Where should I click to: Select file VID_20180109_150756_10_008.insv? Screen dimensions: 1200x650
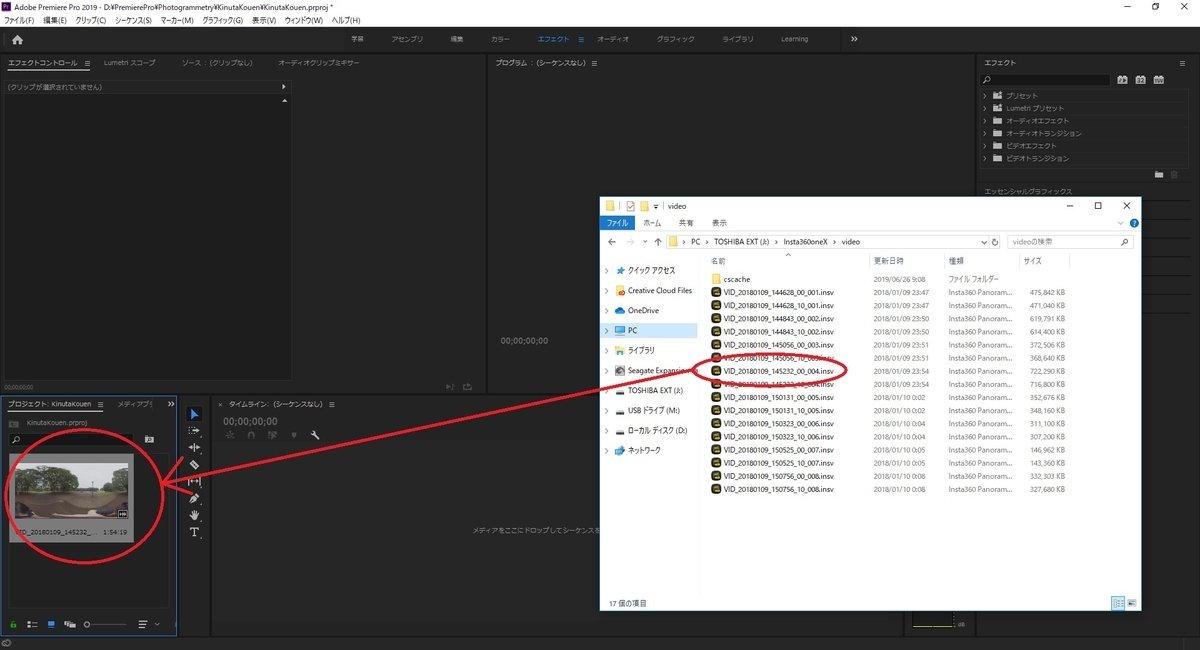click(778, 490)
